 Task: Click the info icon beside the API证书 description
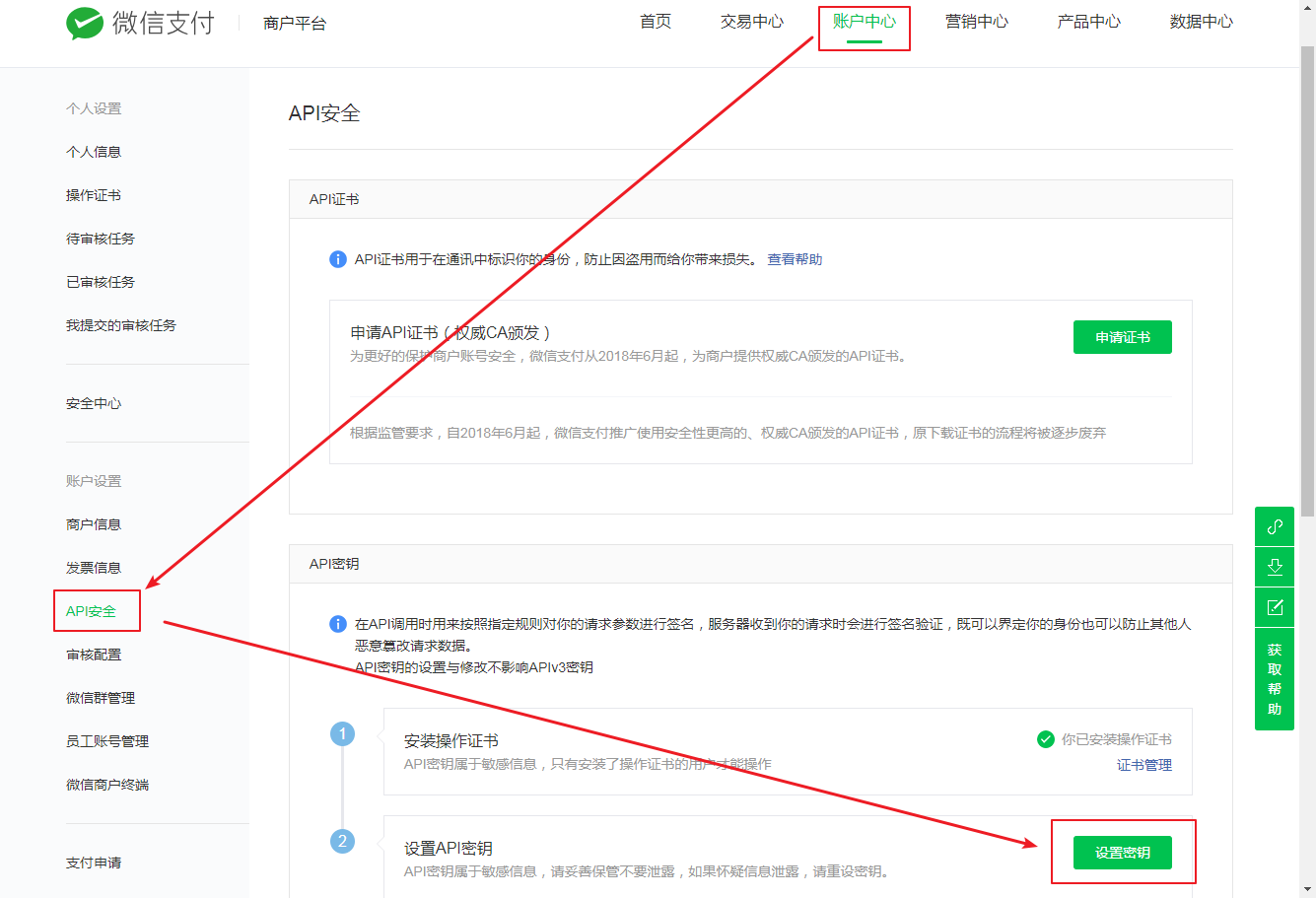tap(337, 259)
